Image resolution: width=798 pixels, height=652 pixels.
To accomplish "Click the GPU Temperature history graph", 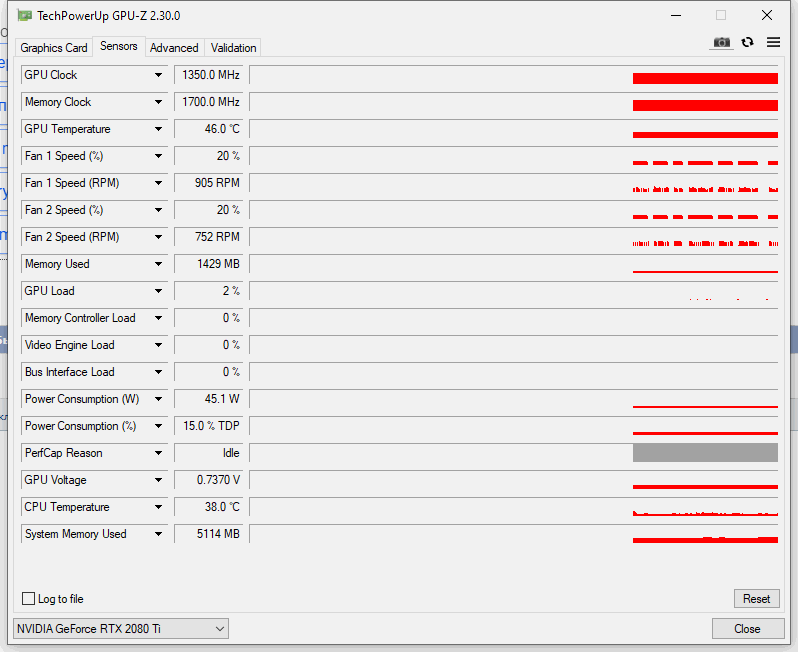I will click(514, 129).
